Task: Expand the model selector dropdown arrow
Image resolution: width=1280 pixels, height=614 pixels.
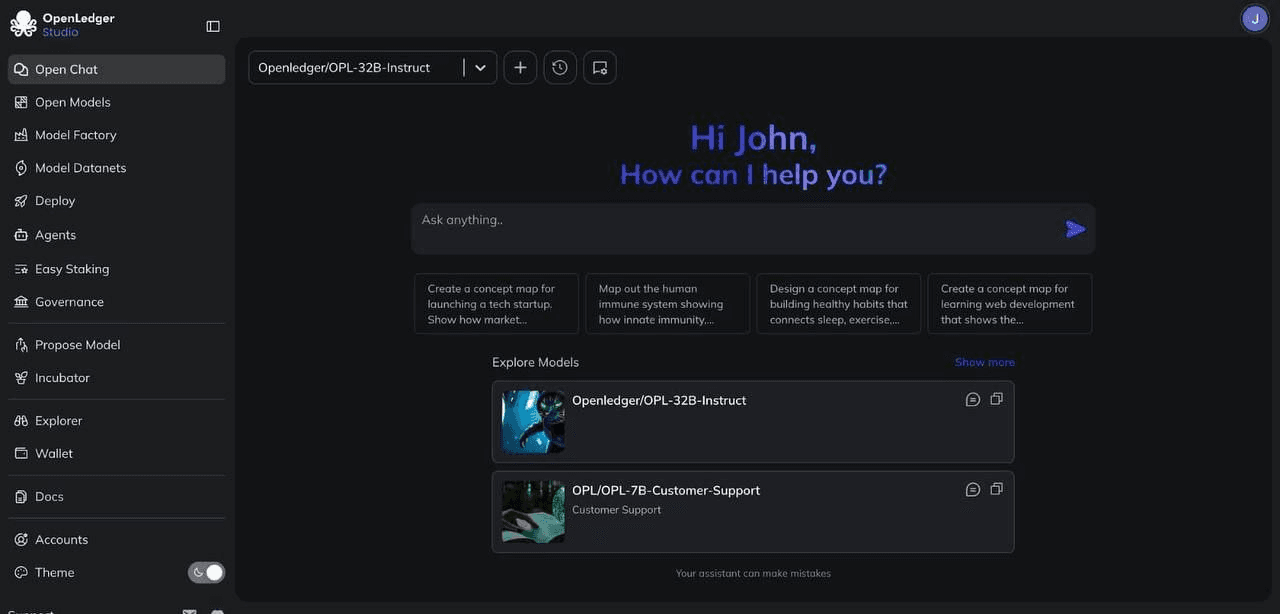Action: [x=480, y=67]
